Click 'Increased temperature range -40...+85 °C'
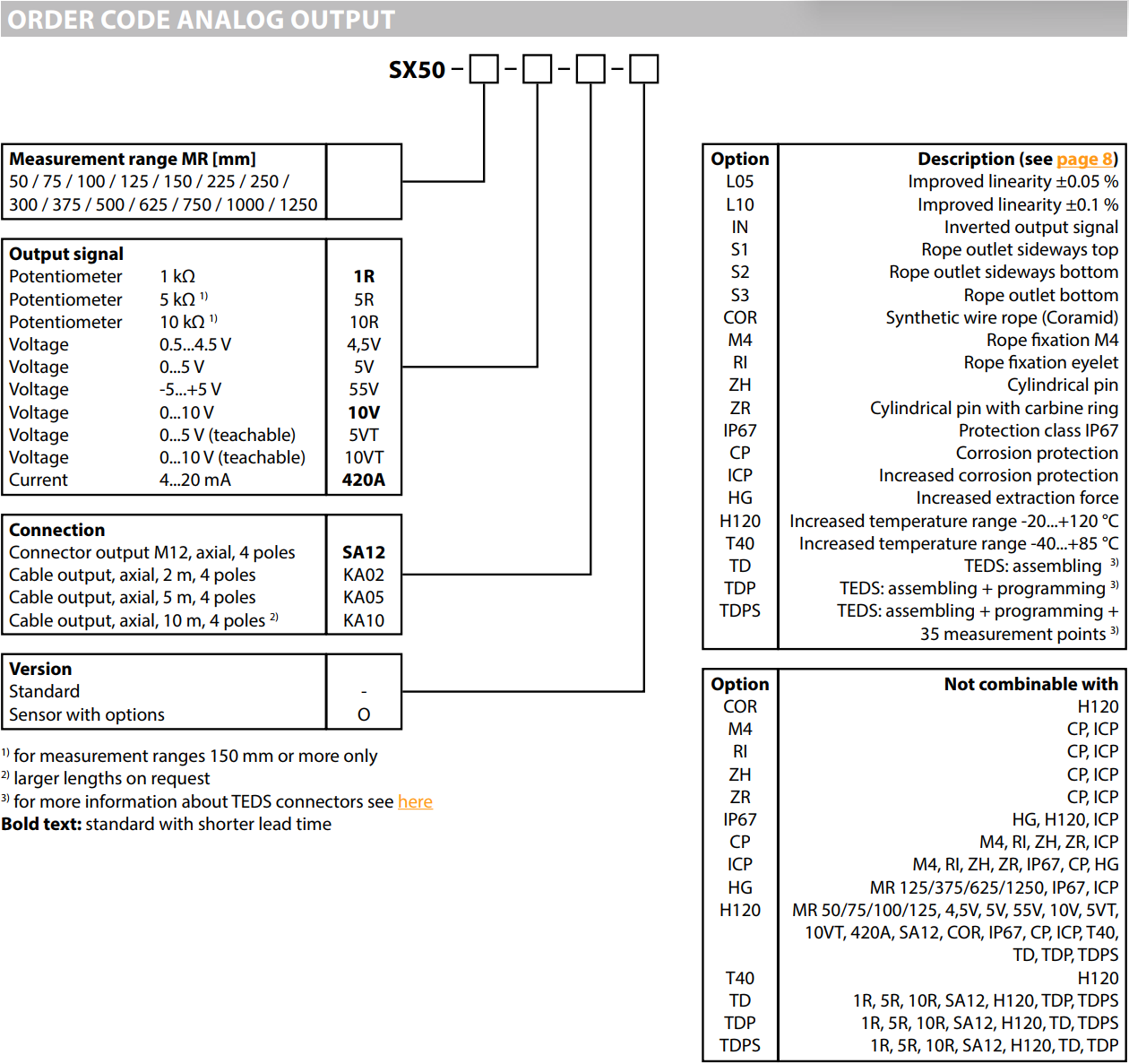1129x1064 pixels. (959, 543)
